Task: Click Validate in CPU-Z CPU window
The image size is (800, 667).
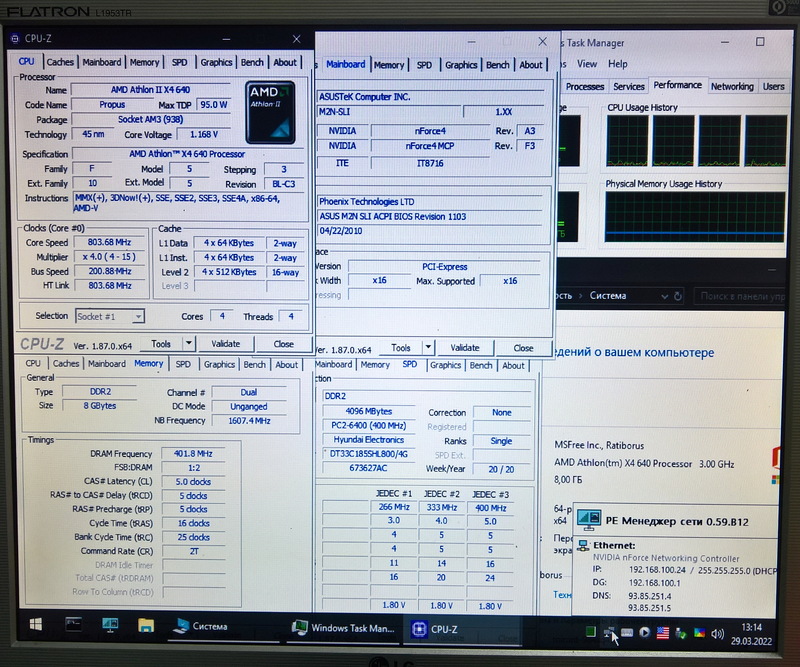Action: coord(226,343)
